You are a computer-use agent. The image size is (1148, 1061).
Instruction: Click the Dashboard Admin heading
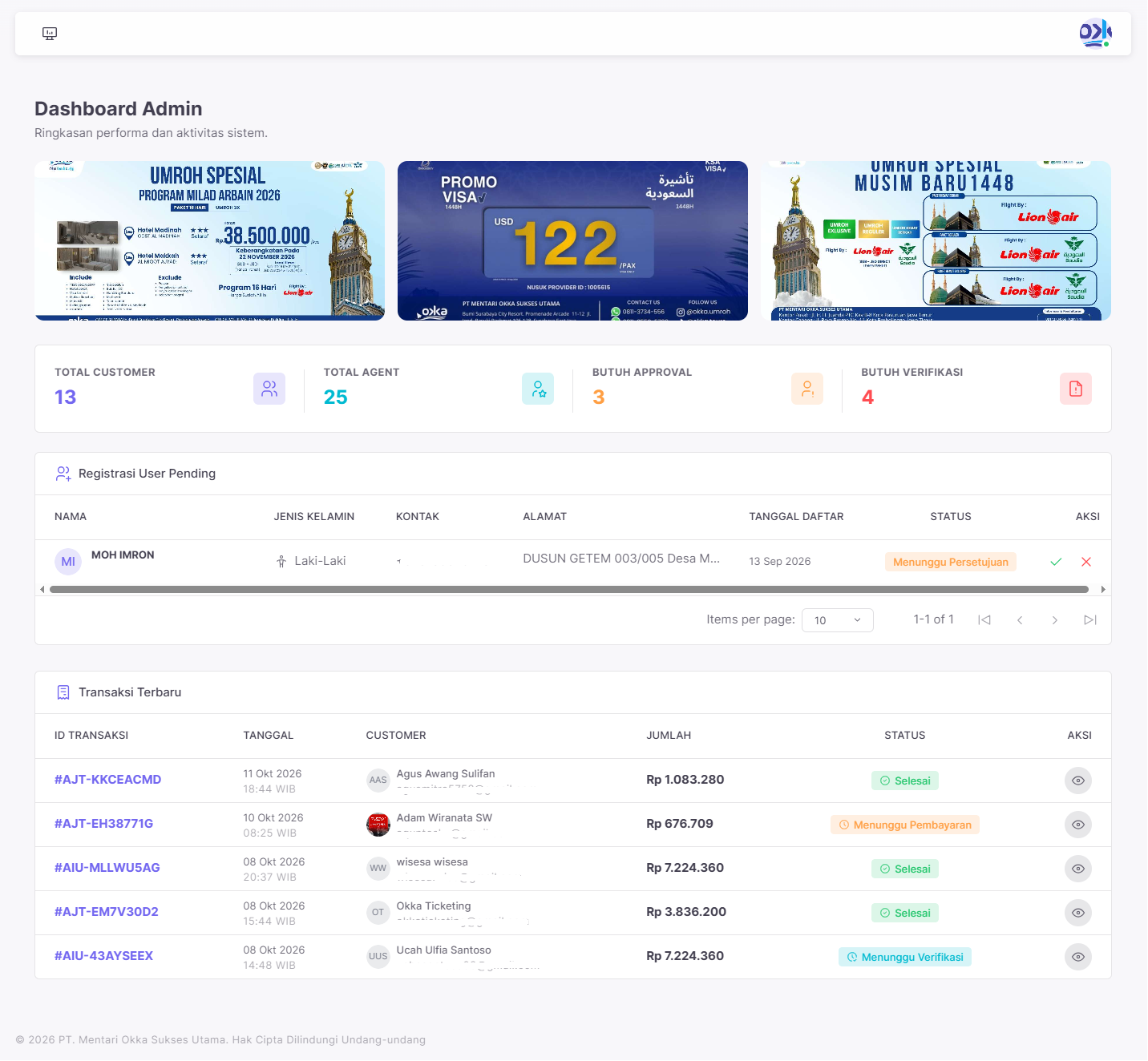pyautogui.click(x=119, y=109)
